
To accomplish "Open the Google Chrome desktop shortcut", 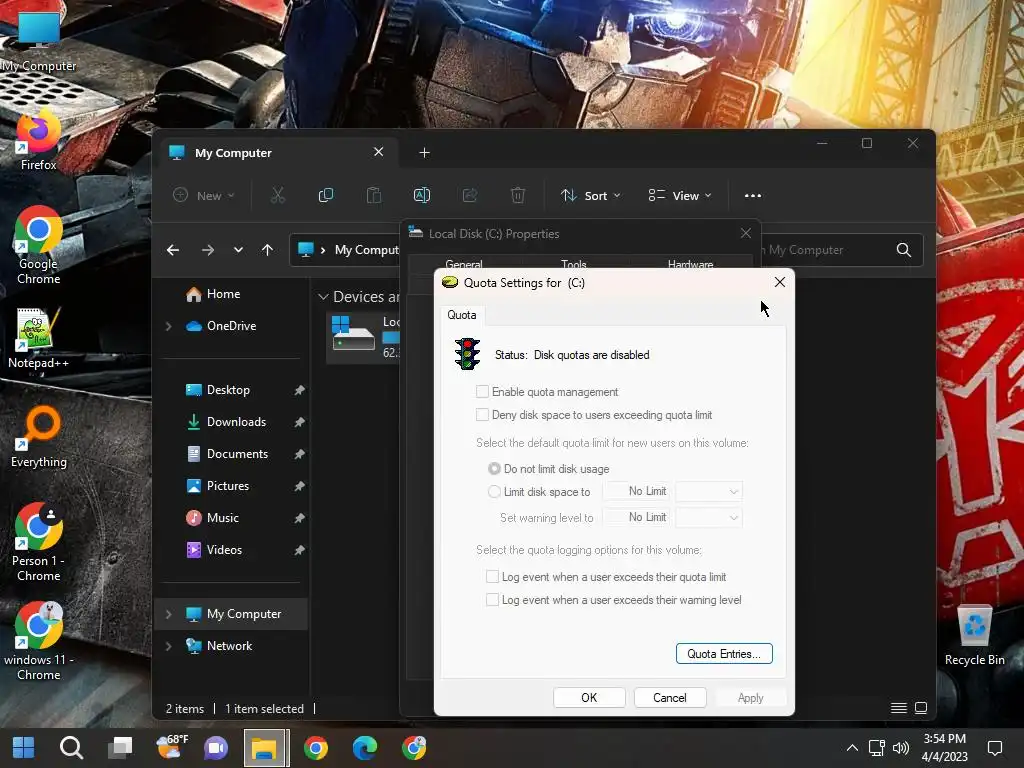I will click(x=39, y=246).
